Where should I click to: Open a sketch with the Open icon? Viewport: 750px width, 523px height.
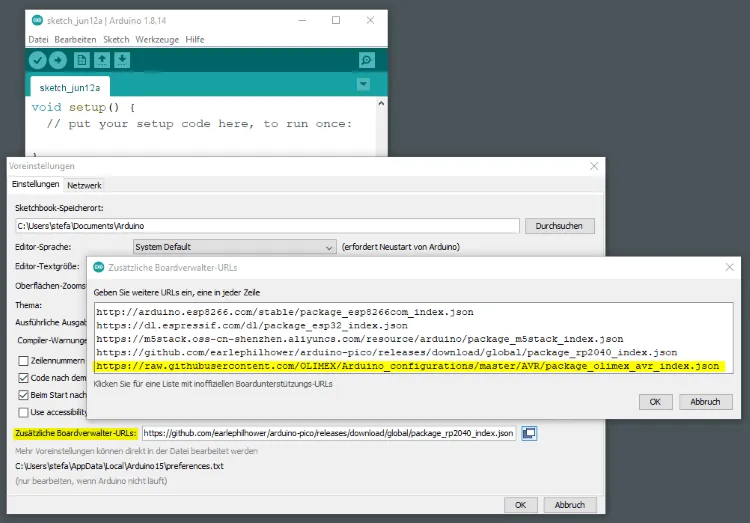point(102,60)
